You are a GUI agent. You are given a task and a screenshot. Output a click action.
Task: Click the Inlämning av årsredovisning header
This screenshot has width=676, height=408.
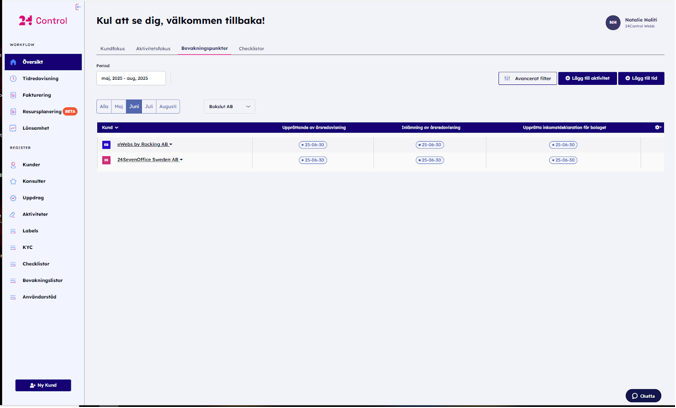tap(431, 128)
